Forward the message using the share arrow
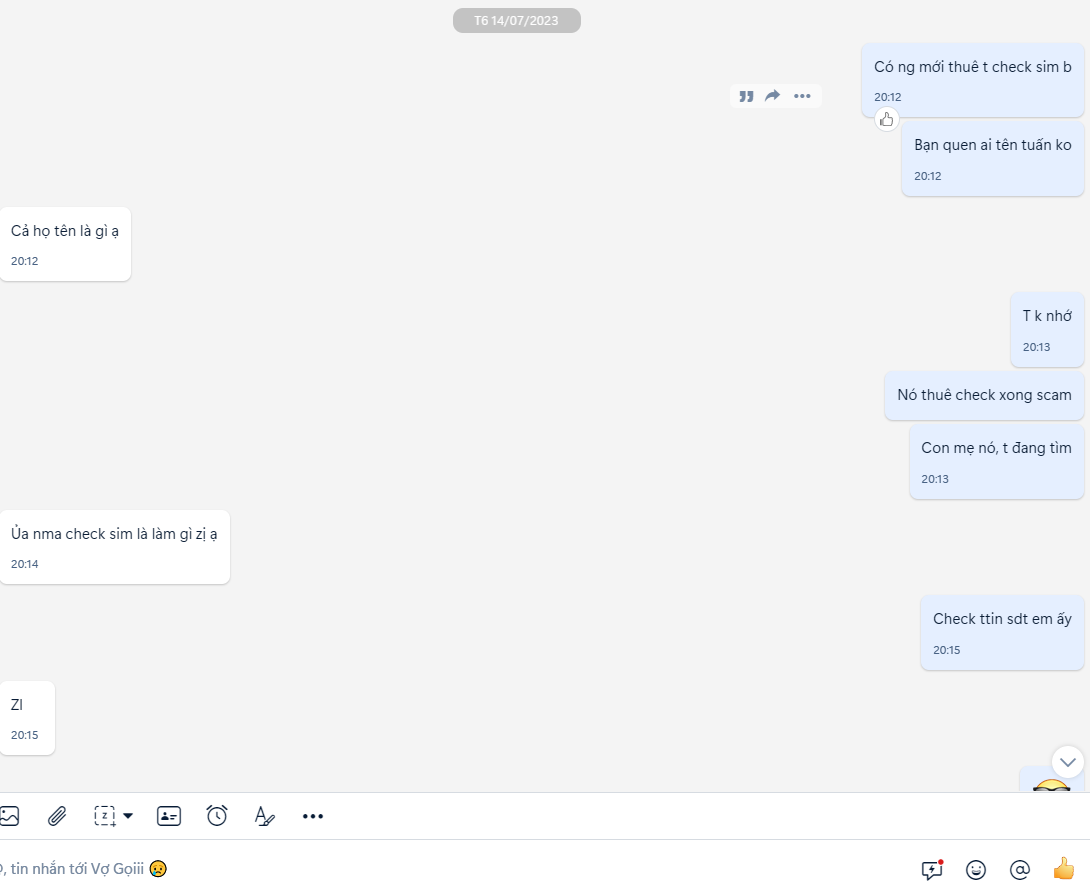The height and width of the screenshot is (895, 1090). click(x=772, y=96)
